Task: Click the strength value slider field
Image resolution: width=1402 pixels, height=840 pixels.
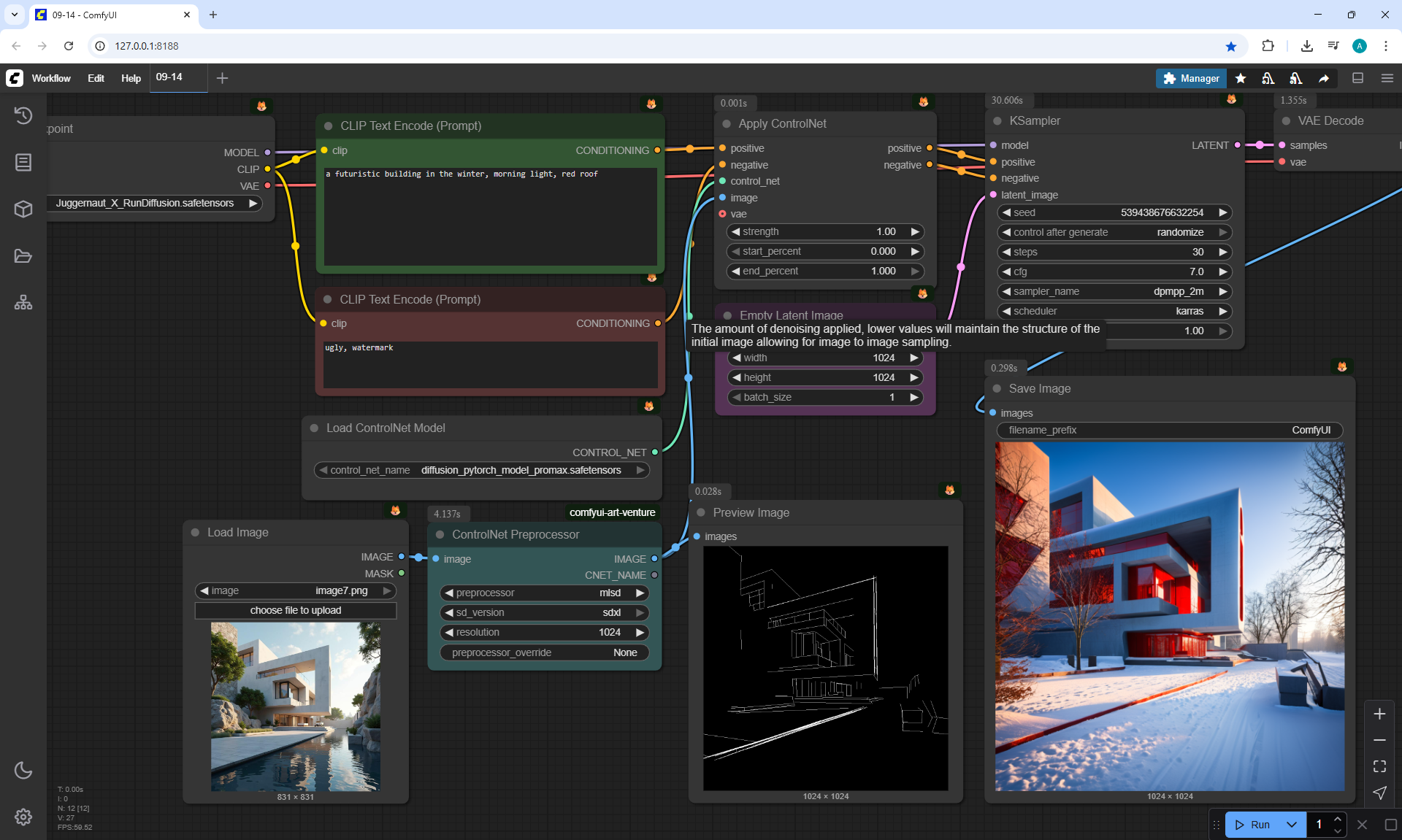Action: pos(825,231)
